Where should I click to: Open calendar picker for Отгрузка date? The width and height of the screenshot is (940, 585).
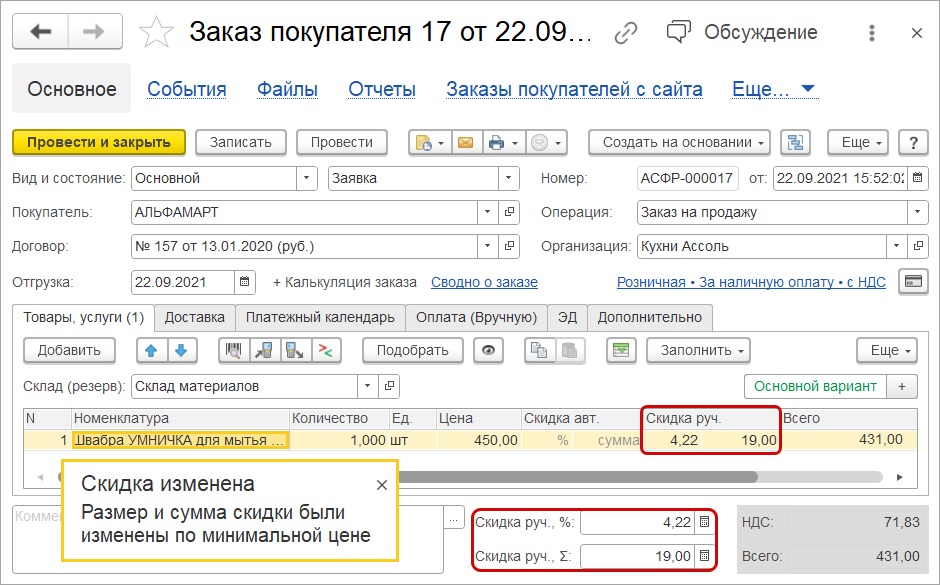246,282
